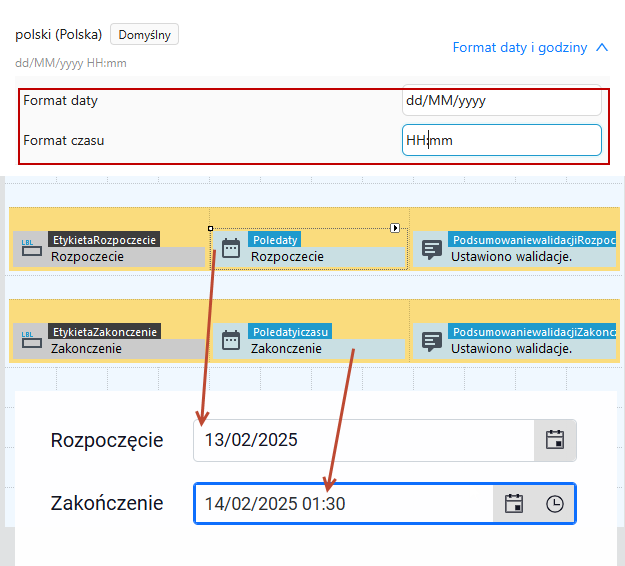
Task: Click the message icon of PodsumowaniewalidacjiRozpoc
Action: coord(432,250)
